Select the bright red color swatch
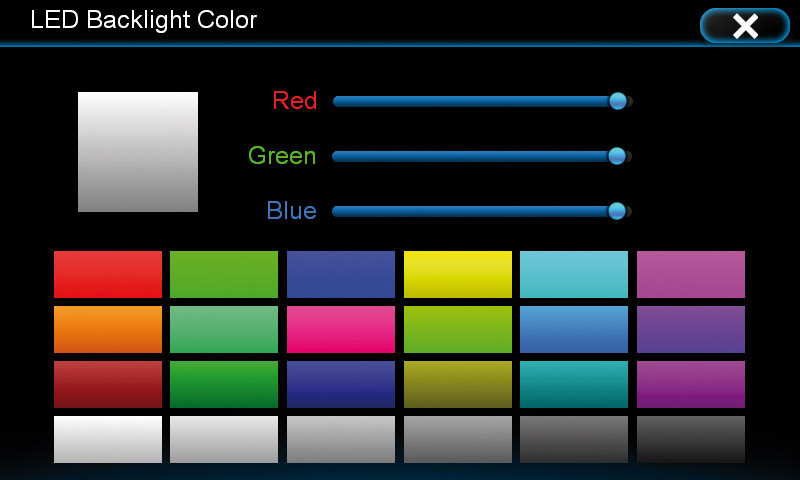This screenshot has width=800, height=480. tap(108, 274)
